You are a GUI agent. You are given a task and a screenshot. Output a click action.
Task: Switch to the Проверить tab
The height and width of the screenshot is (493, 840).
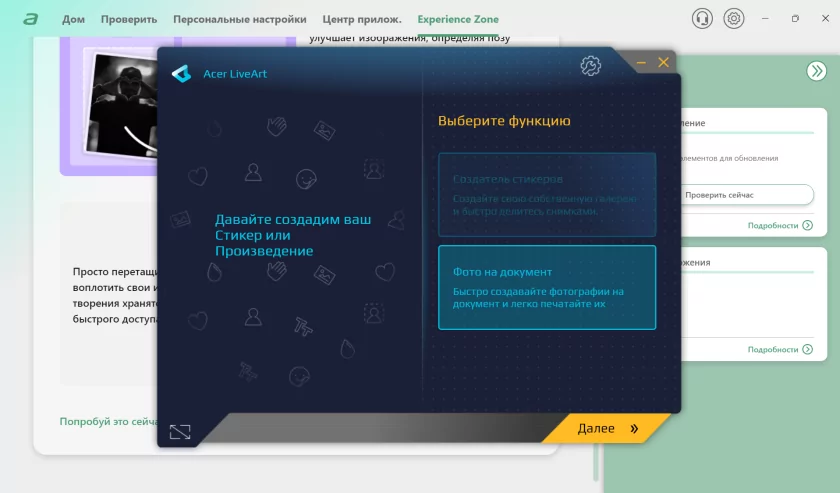click(x=129, y=19)
